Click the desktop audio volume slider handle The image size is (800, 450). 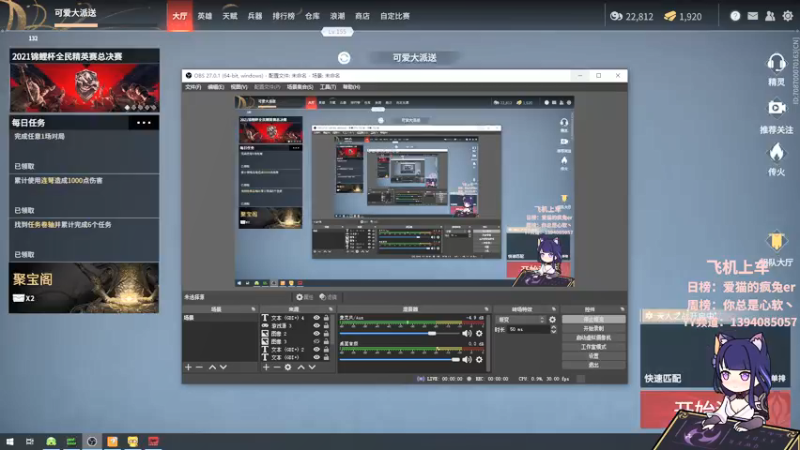tap(456, 360)
